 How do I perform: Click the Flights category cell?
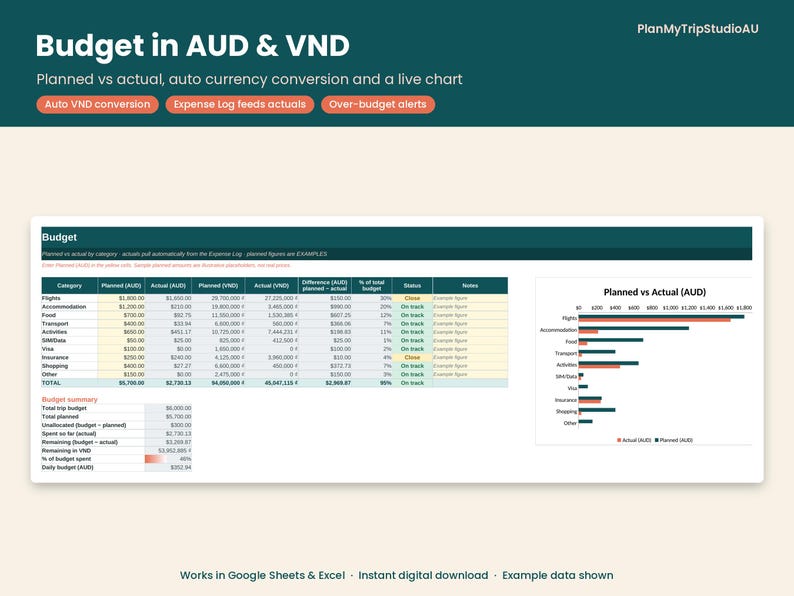coord(69,298)
